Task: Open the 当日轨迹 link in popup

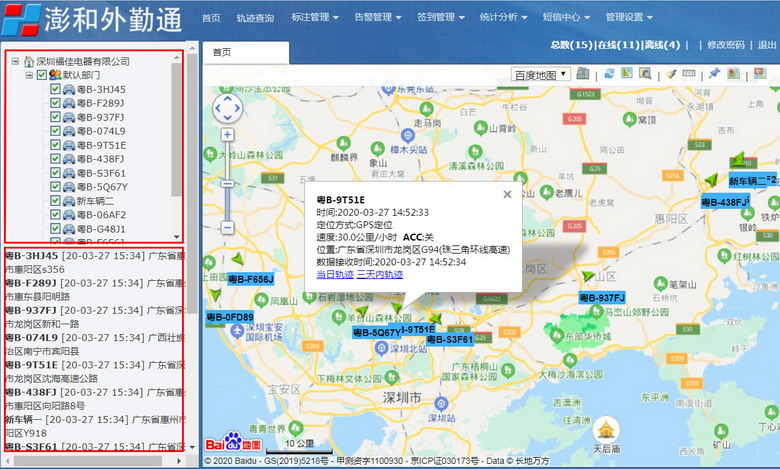Action: coord(335,275)
